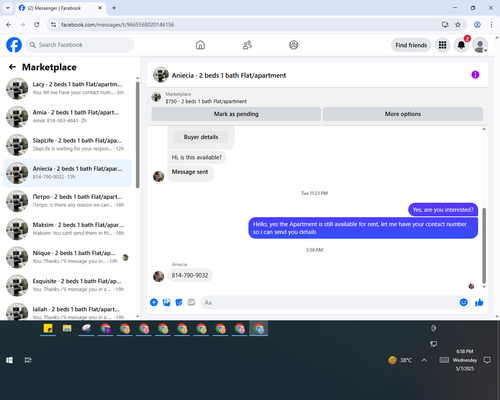The image size is (500, 400).
Task: Open the tab search dropdown
Action: pyautogui.click(x=8, y=8)
